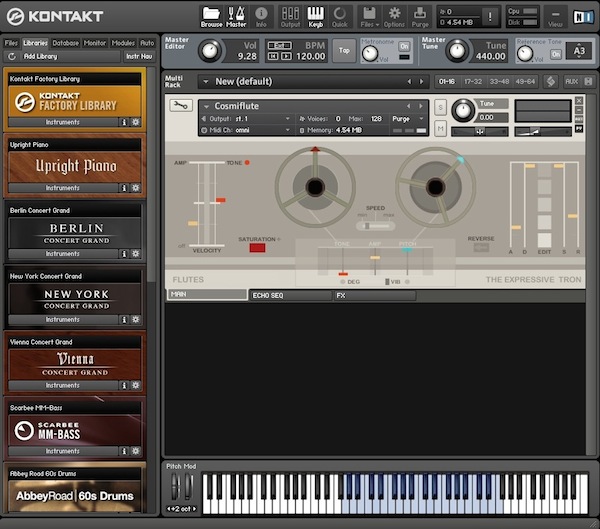This screenshot has width=600, height=529.
Task: Click the Master Tune knob
Action: tap(457, 51)
